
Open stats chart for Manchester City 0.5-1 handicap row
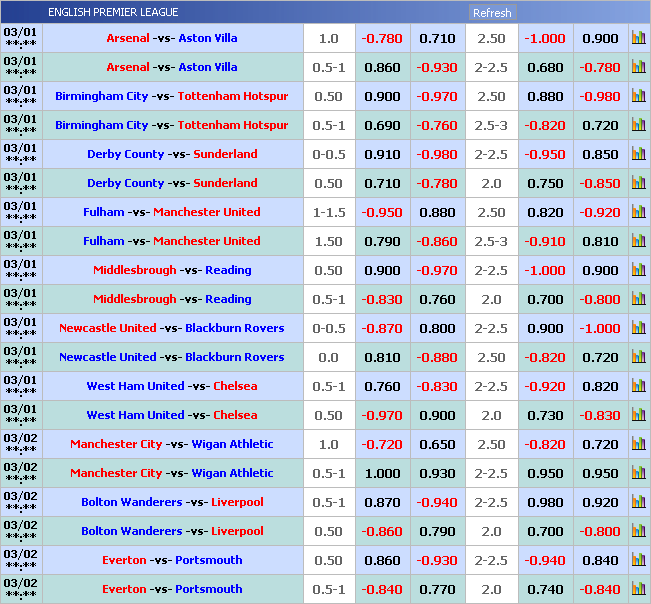point(639,473)
